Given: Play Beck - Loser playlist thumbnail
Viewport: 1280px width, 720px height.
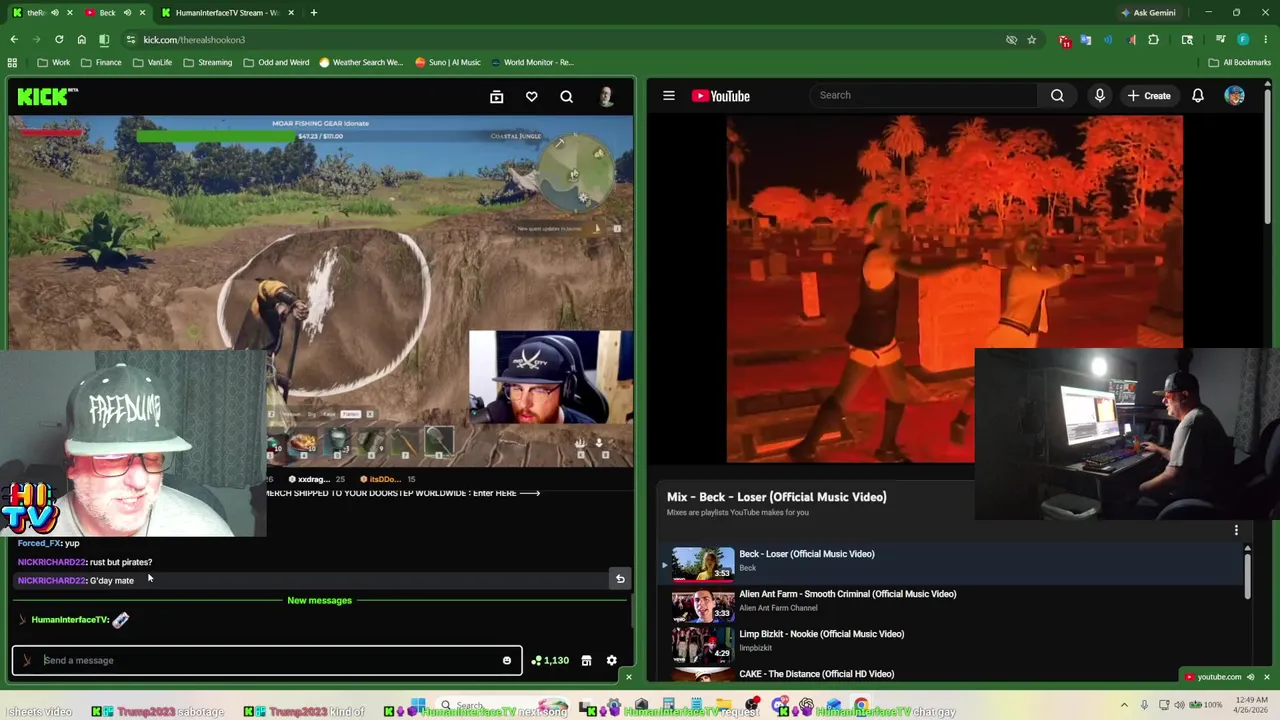Looking at the screenshot, I should [x=703, y=563].
